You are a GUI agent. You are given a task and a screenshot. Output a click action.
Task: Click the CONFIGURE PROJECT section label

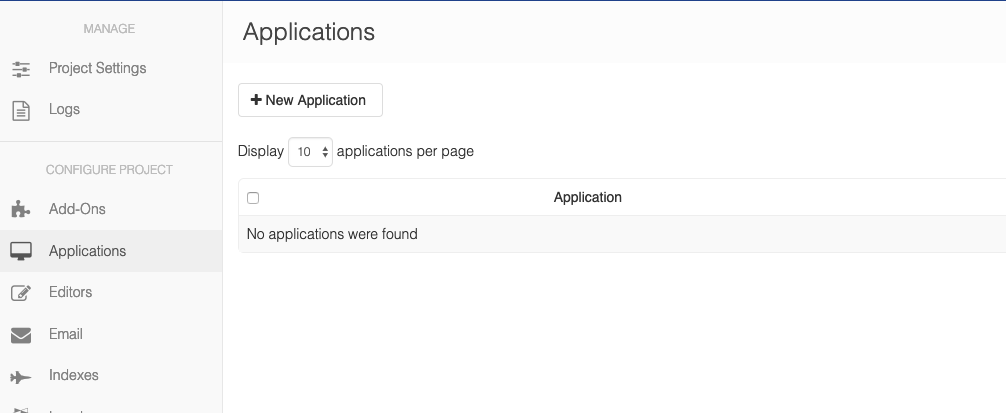[109, 170]
